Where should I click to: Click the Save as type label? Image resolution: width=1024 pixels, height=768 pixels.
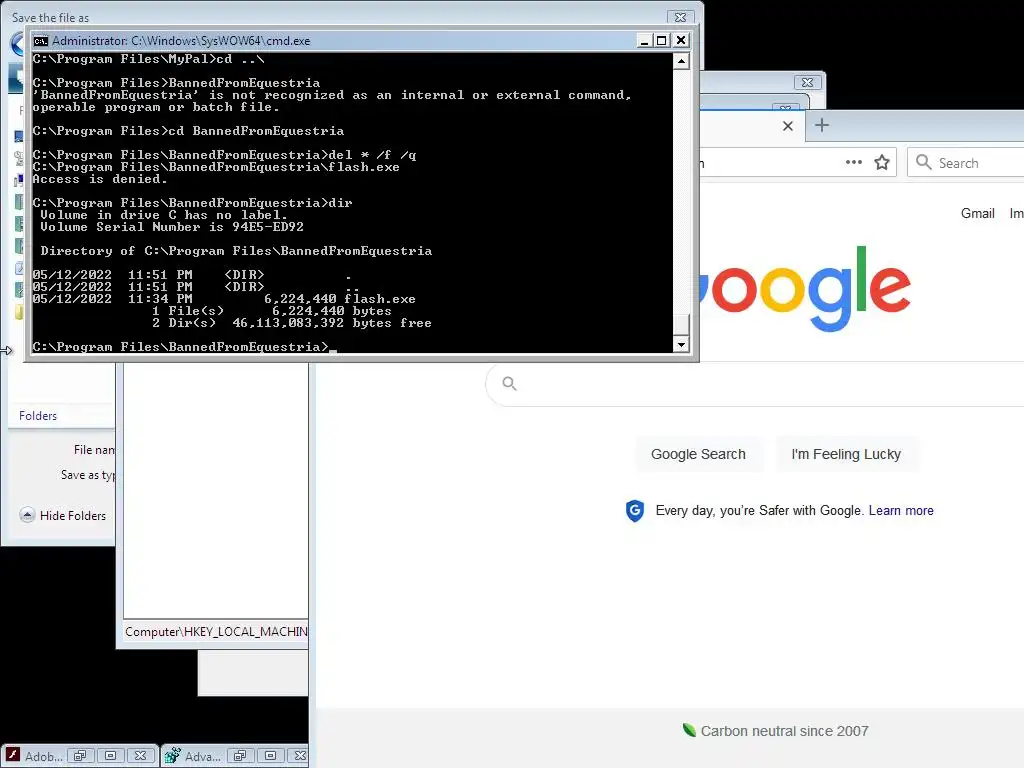[88, 475]
